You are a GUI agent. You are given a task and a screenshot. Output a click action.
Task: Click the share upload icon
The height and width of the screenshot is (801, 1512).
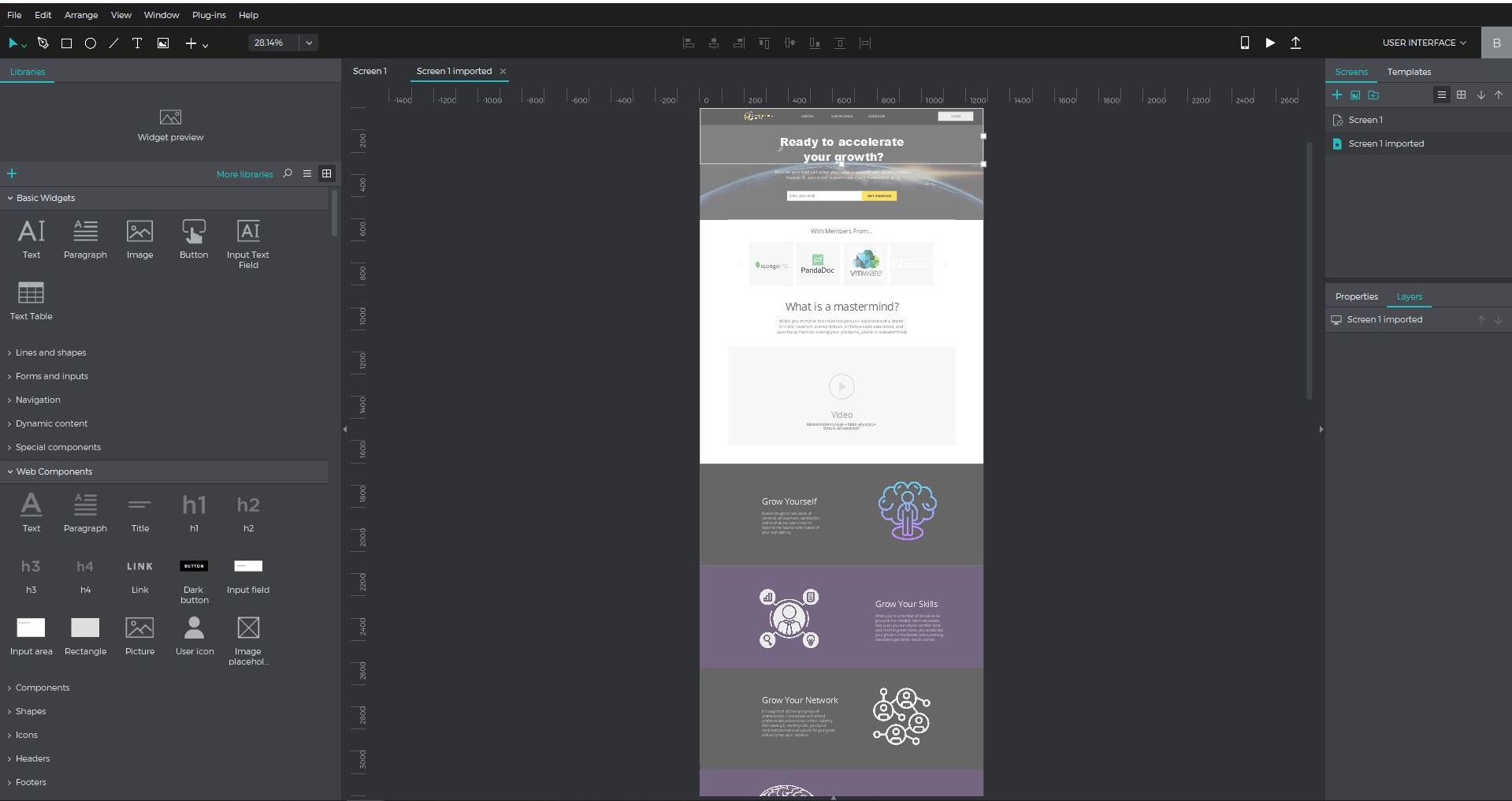(x=1295, y=43)
